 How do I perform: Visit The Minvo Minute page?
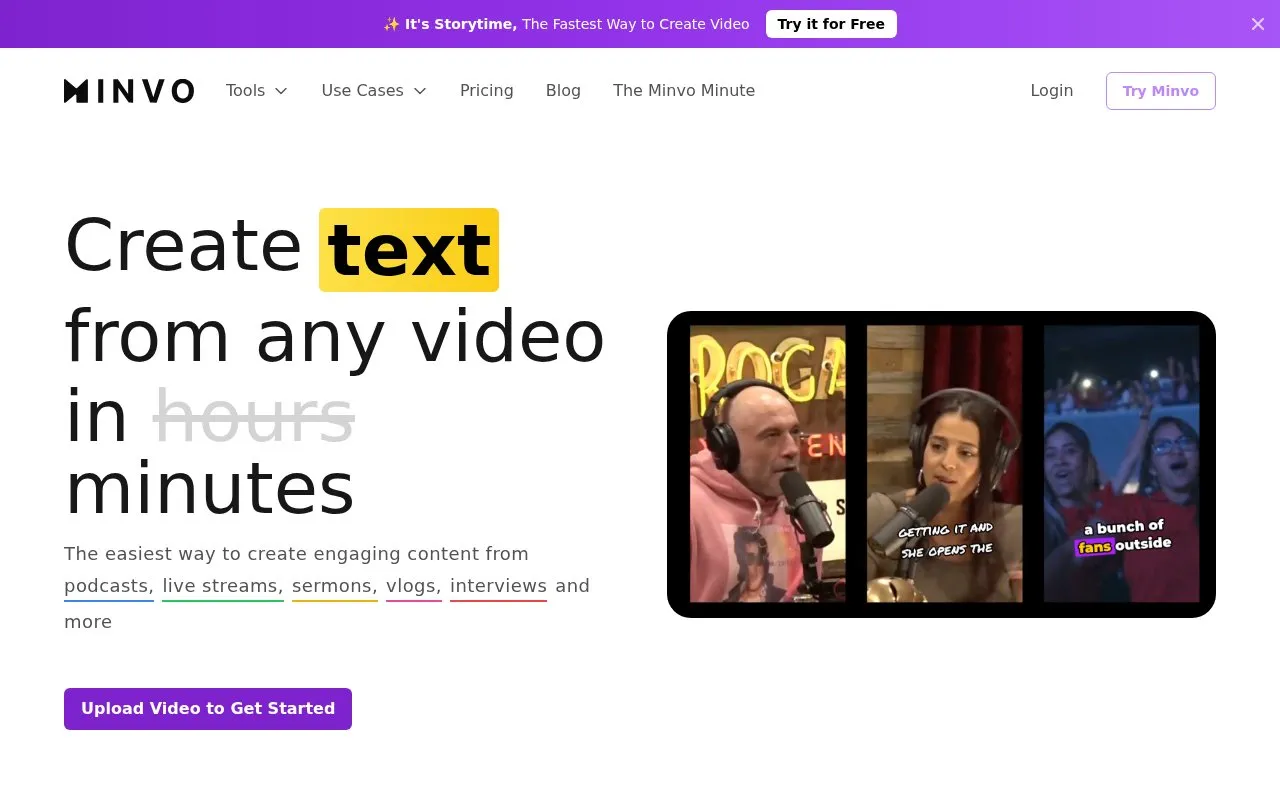pos(684,91)
